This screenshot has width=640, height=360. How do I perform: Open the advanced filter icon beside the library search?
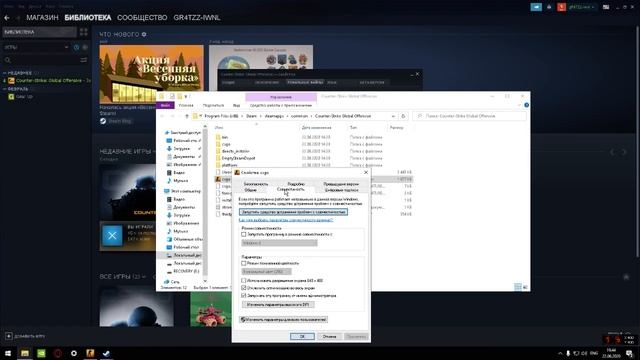pos(84,60)
